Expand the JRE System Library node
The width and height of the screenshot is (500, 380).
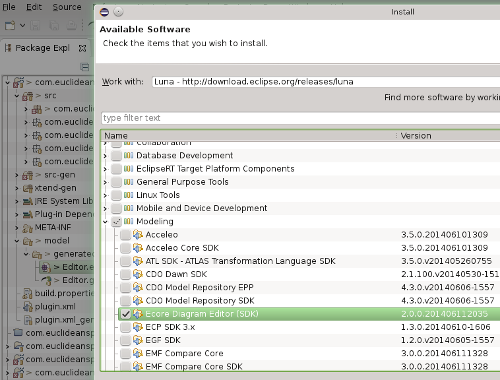(17, 201)
